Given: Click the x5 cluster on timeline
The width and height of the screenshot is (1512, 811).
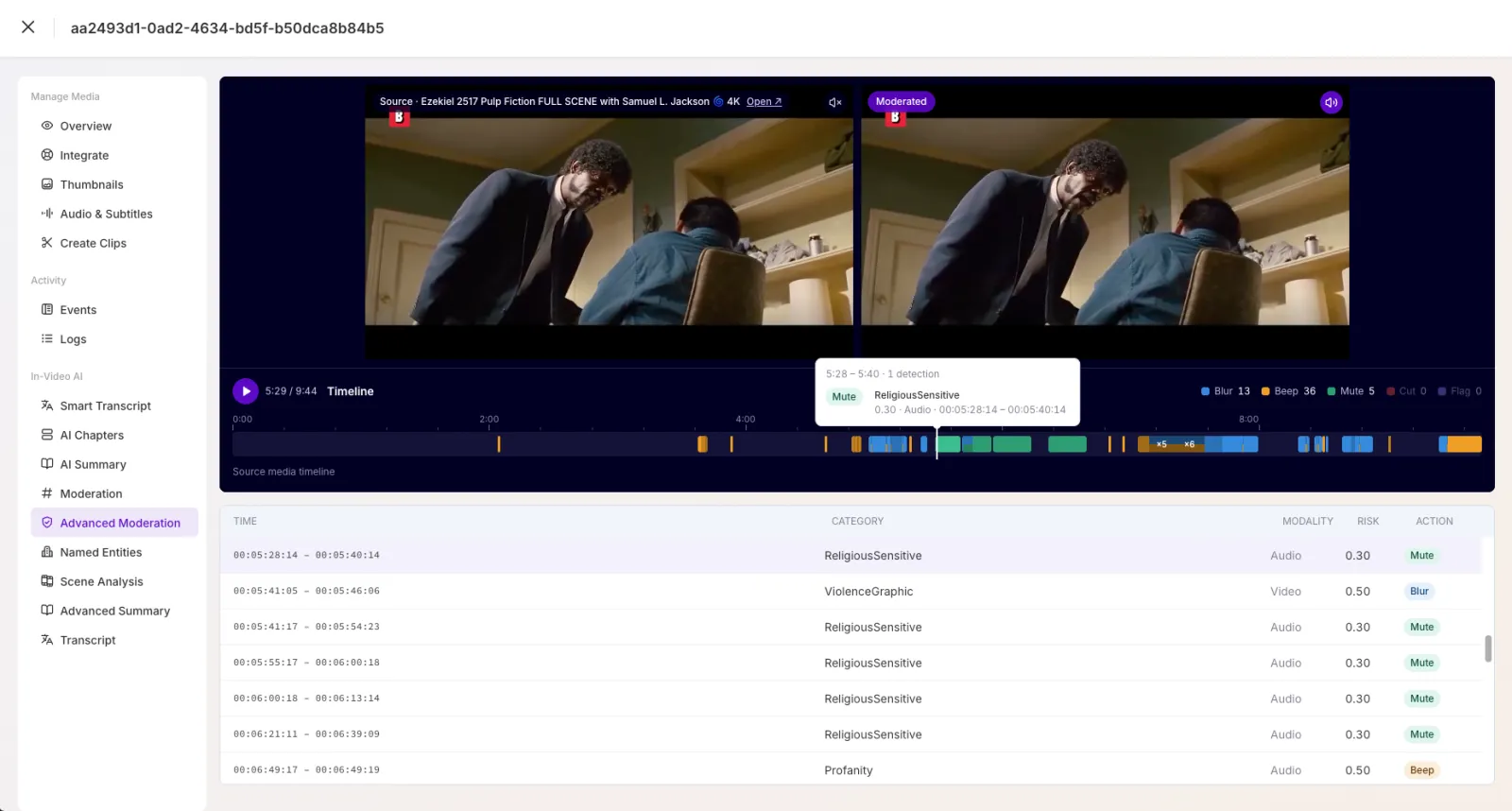Looking at the screenshot, I should pyautogui.click(x=1161, y=444).
